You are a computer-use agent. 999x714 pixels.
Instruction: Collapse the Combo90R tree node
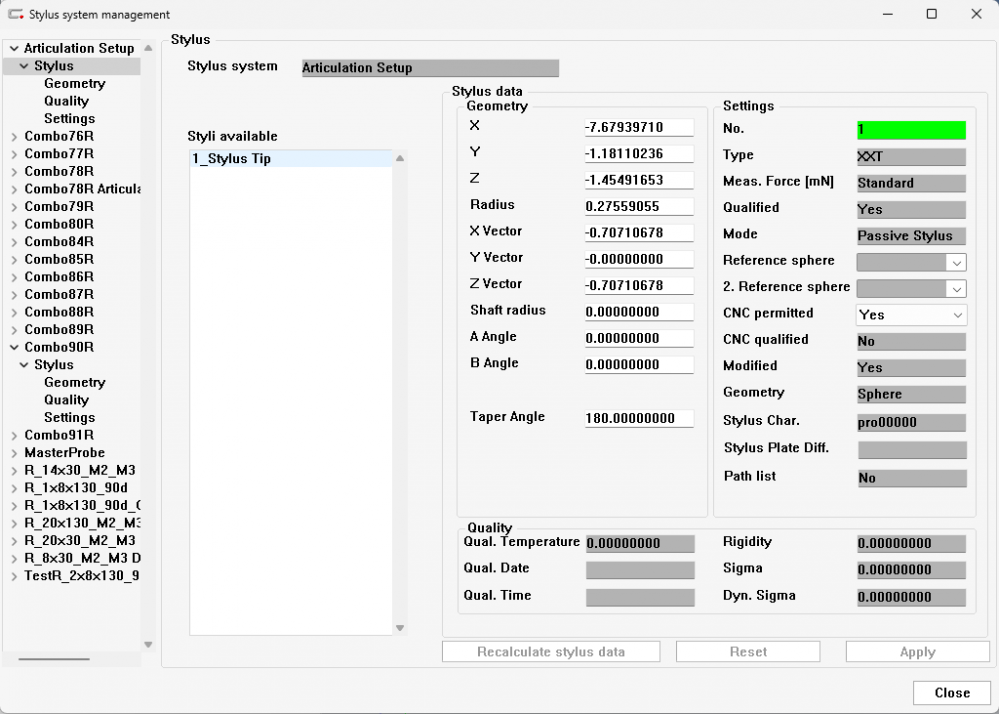[x=13, y=348]
